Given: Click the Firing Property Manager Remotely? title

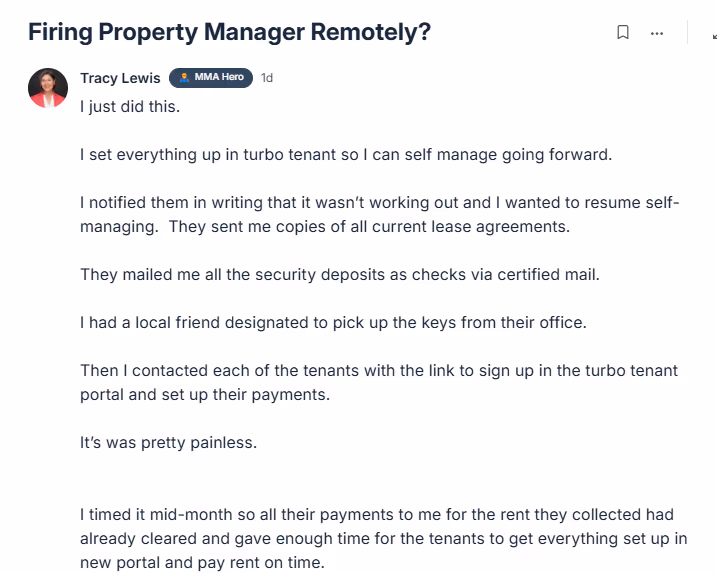Looking at the screenshot, I should click(x=230, y=32).
